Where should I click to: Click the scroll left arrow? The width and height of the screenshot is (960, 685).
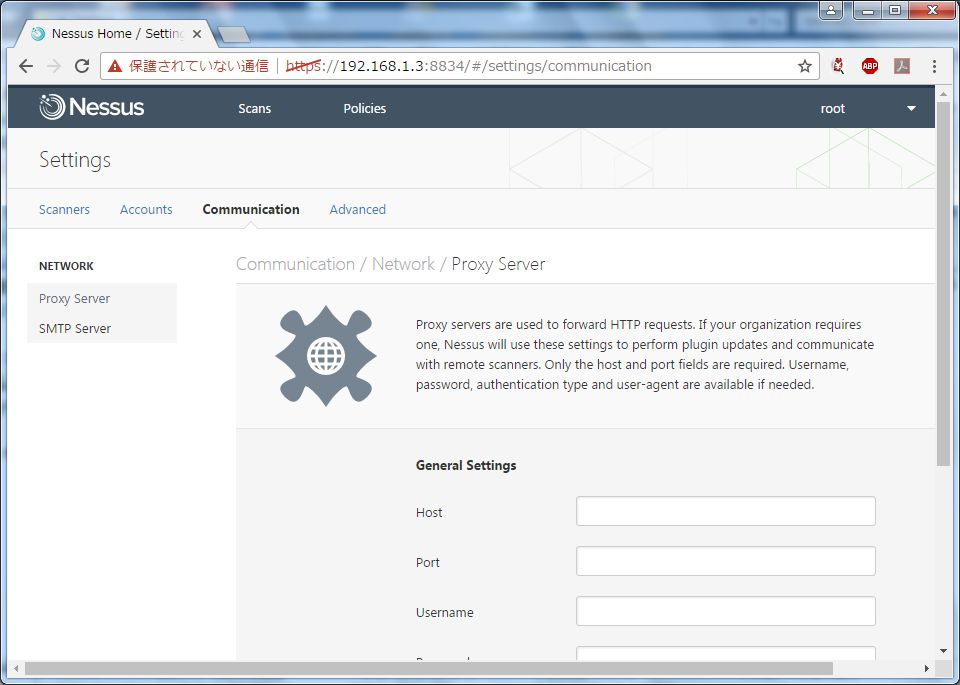tap(16, 668)
